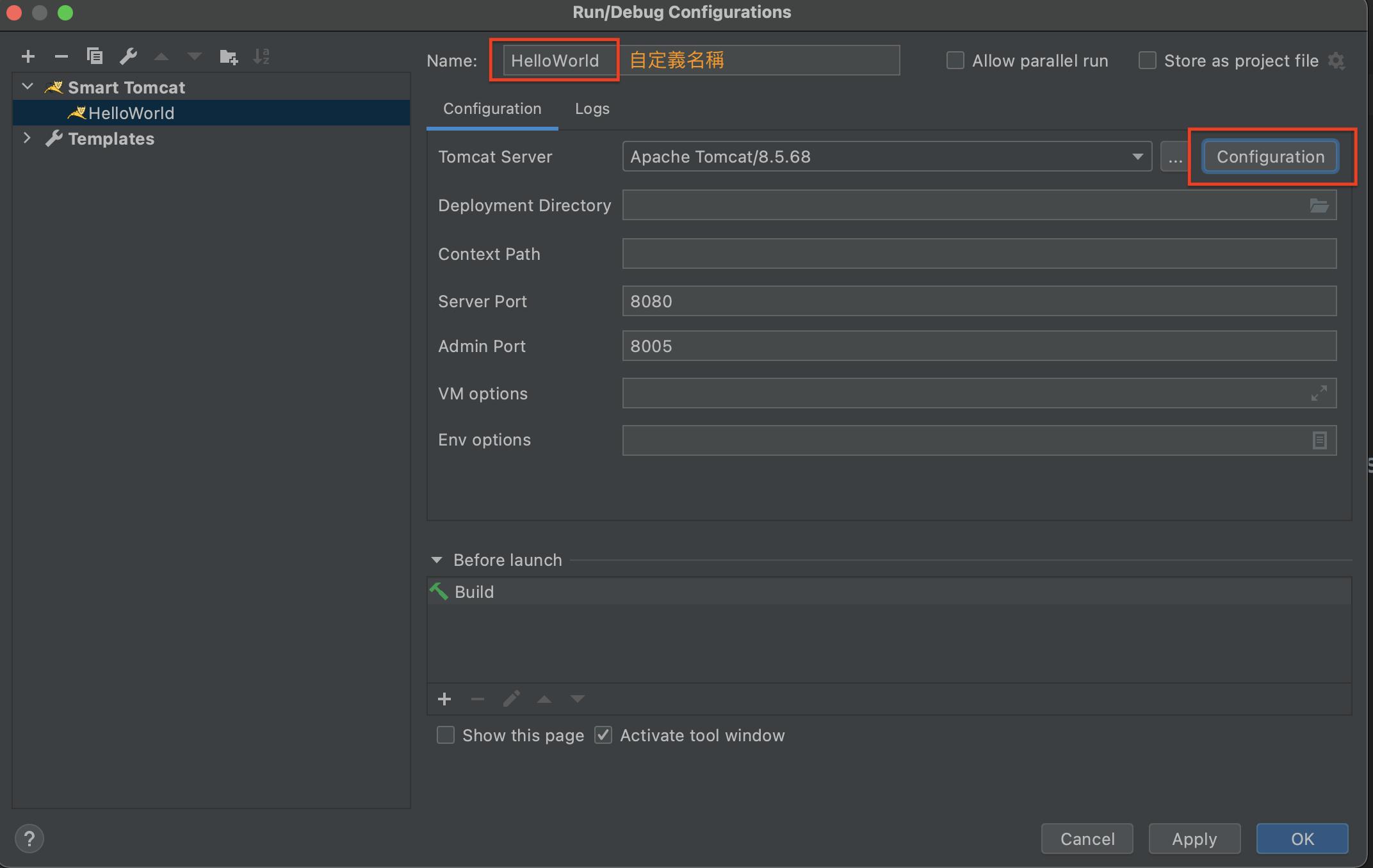This screenshot has height=868, width=1373.
Task: Move configuration down in the list toolbar
Action: click(195, 57)
